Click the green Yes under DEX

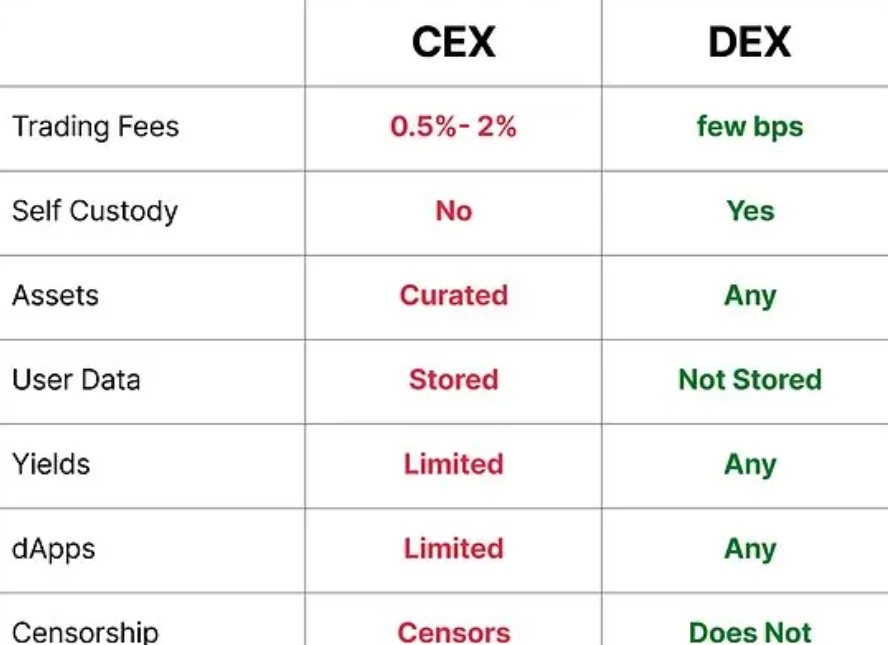[750, 211]
